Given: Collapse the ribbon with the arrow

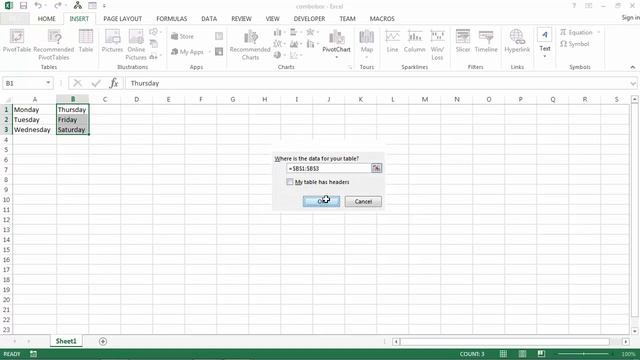Looking at the screenshot, I should click(633, 67).
